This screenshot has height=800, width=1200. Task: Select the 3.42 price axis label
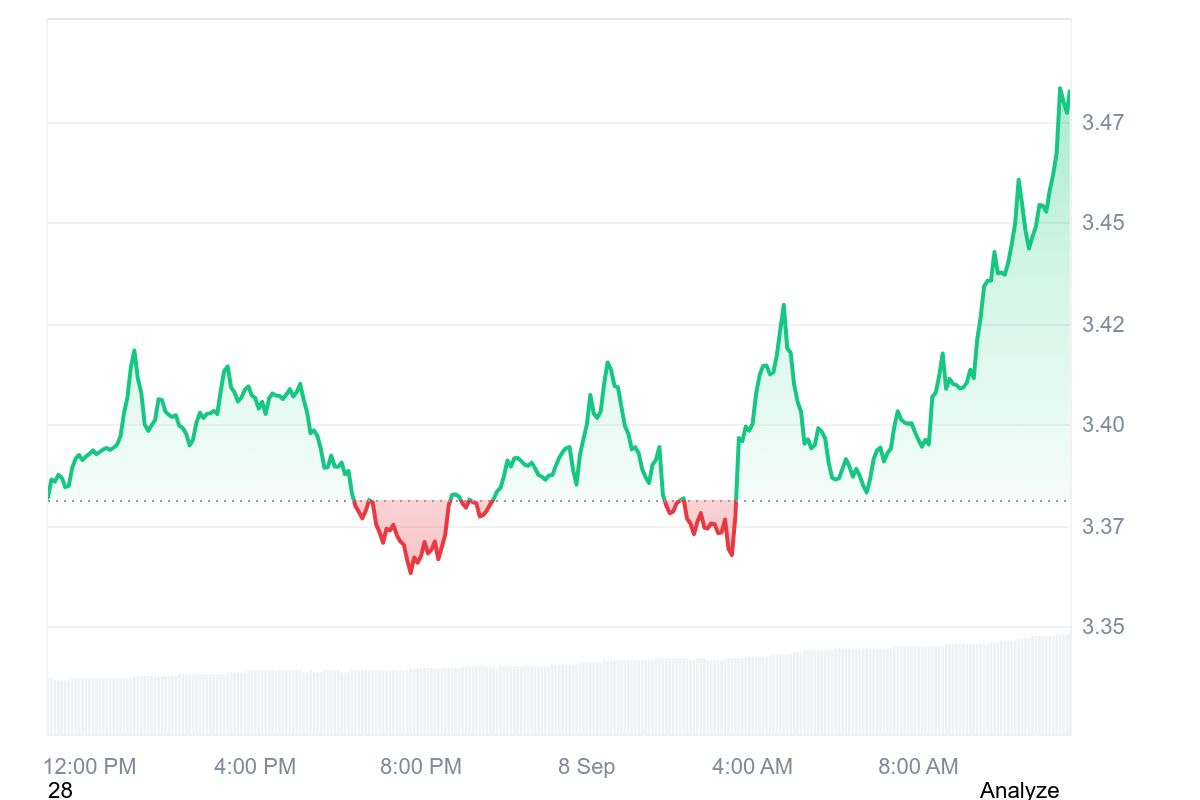coord(1103,324)
